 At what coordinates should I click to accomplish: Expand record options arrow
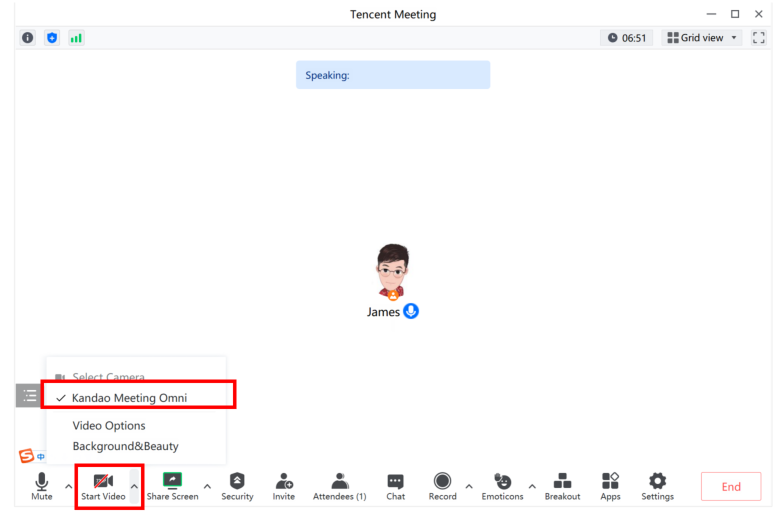pyautogui.click(x=469, y=486)
